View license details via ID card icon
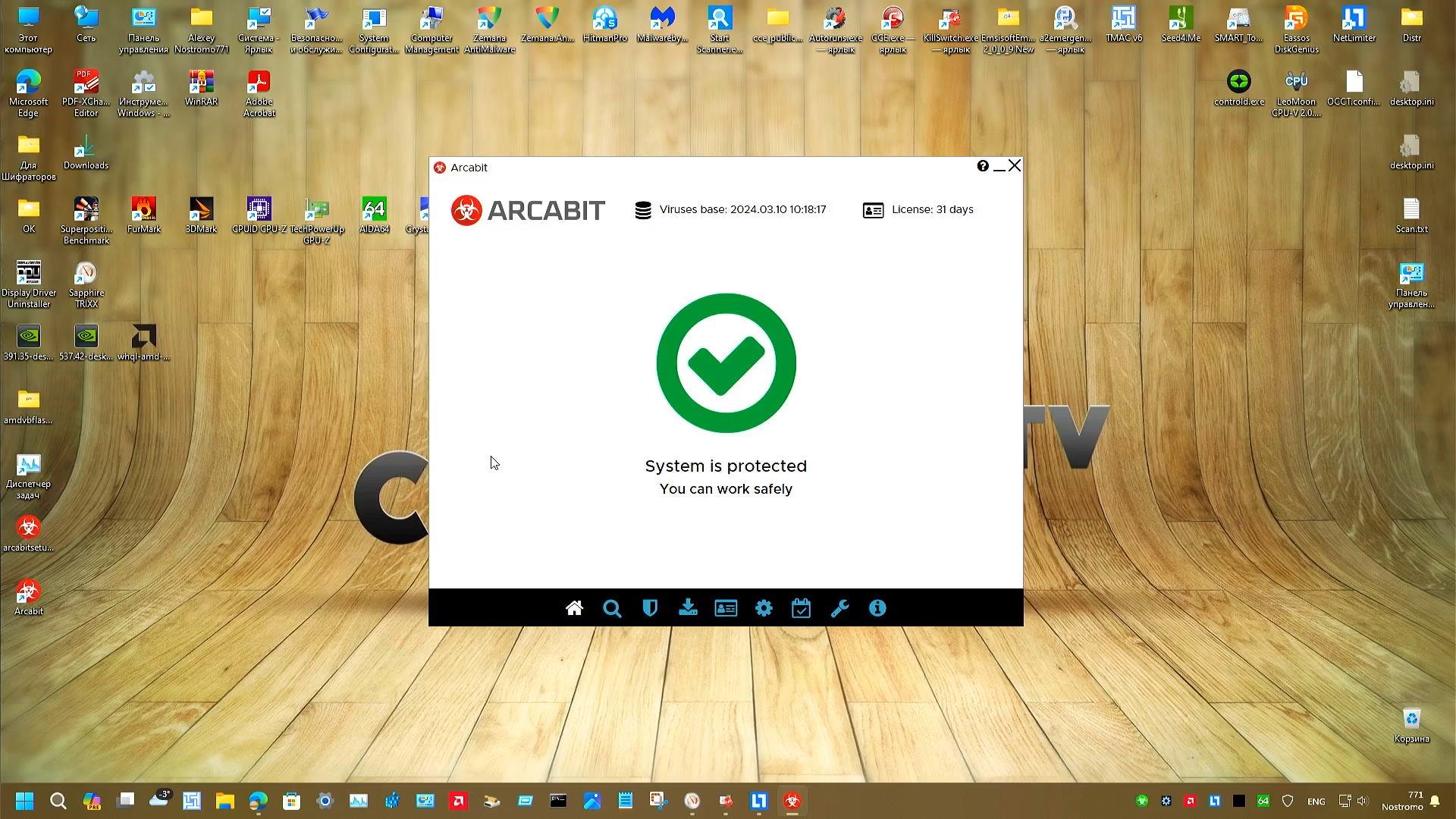The image size is (1456, 819). (726, 607)
